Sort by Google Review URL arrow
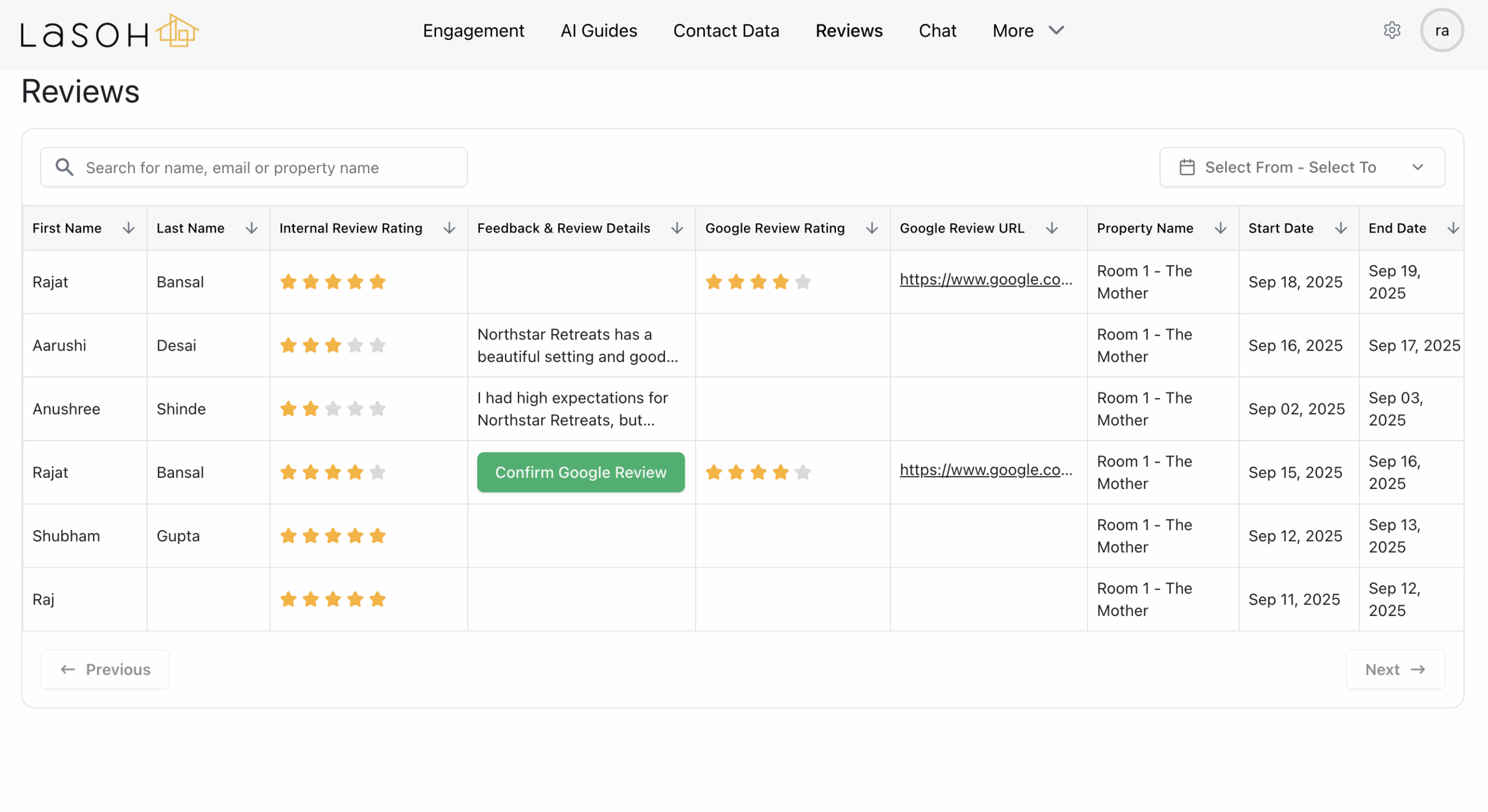 1051,228
